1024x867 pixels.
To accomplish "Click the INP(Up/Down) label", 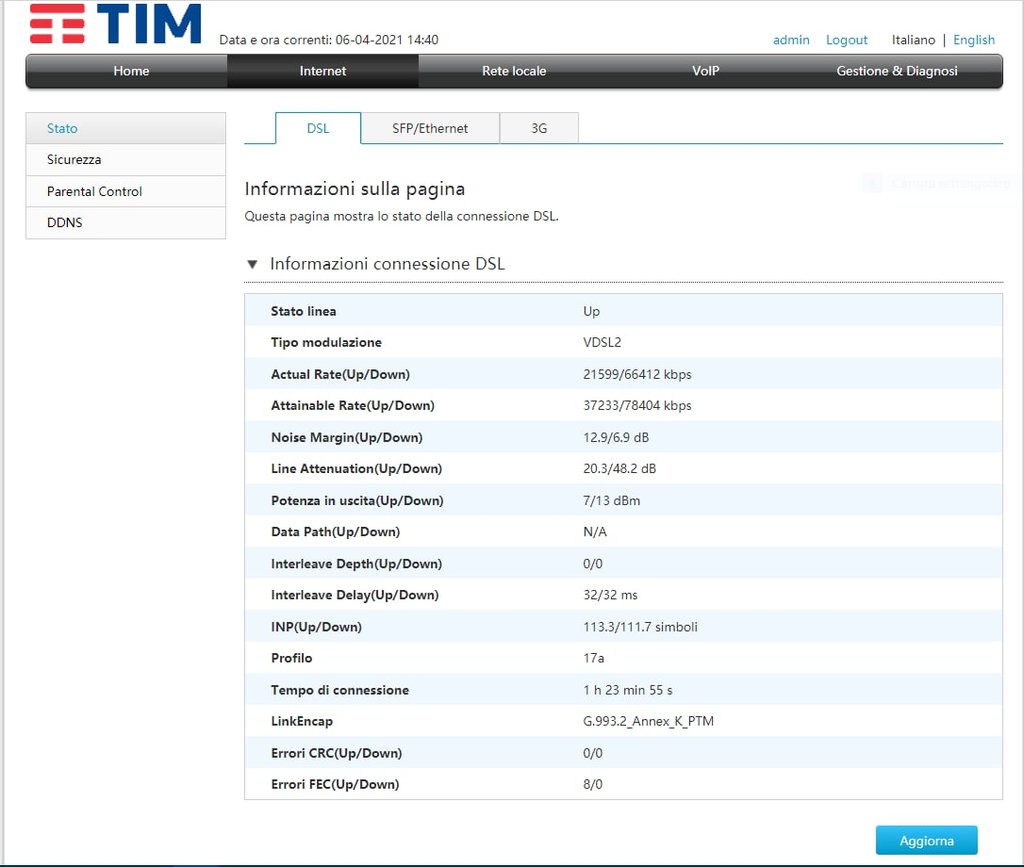I will [316, 627].
